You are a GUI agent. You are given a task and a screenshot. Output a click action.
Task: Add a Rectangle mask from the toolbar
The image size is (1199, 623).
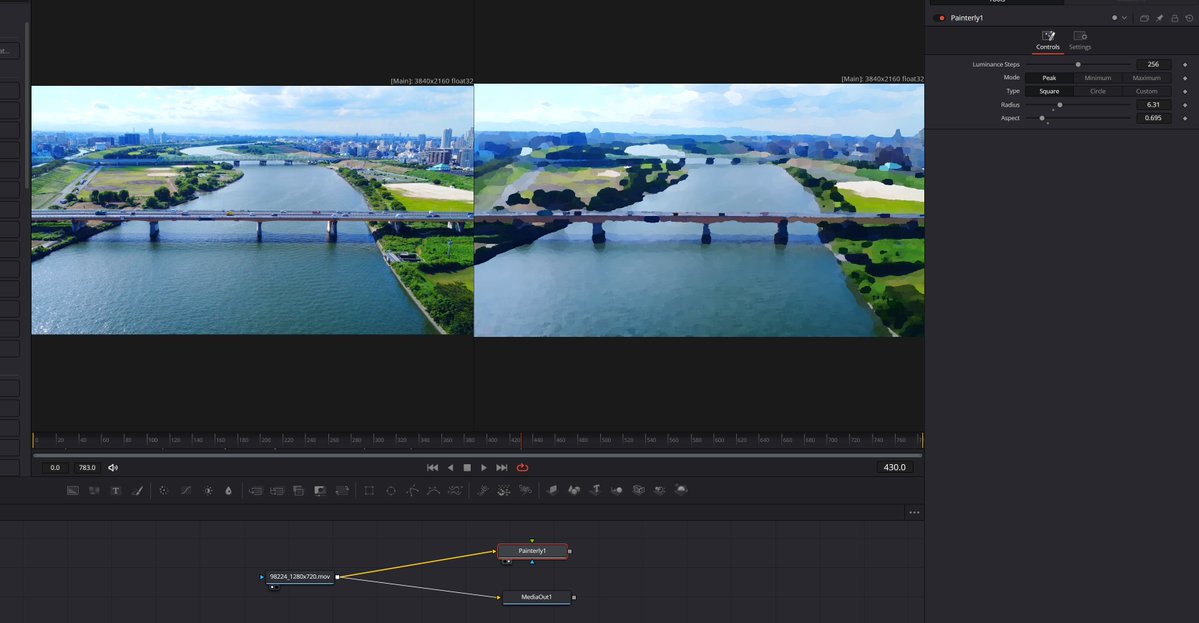tap(369, 491)
